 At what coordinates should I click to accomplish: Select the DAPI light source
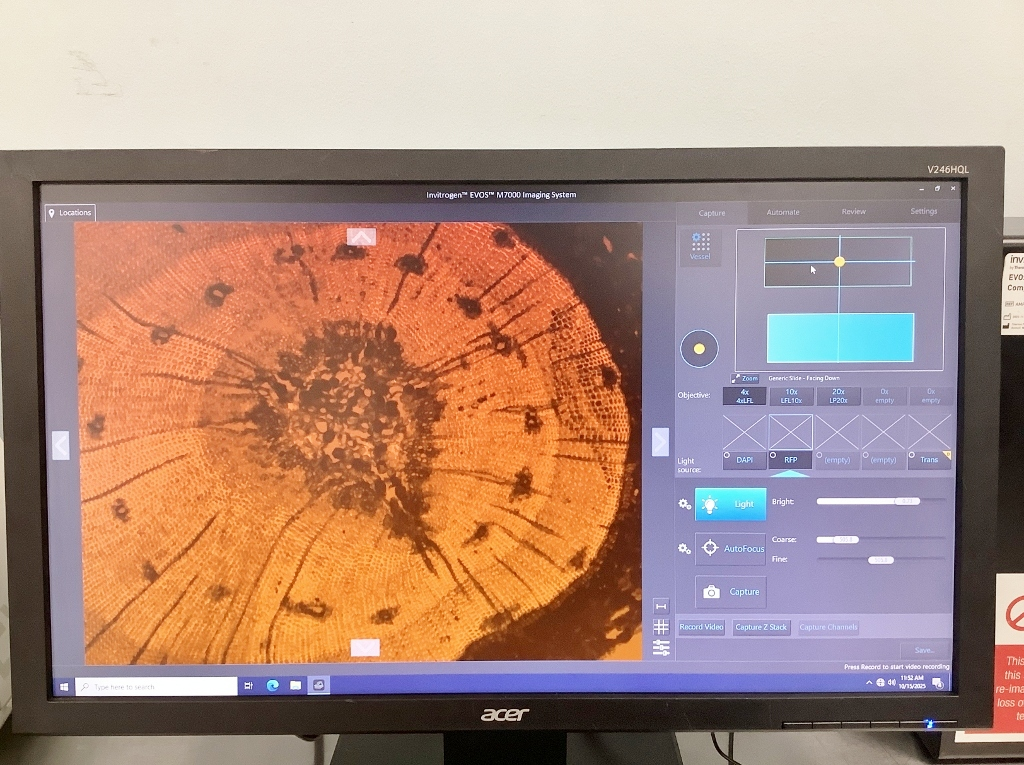click(745, 459)
